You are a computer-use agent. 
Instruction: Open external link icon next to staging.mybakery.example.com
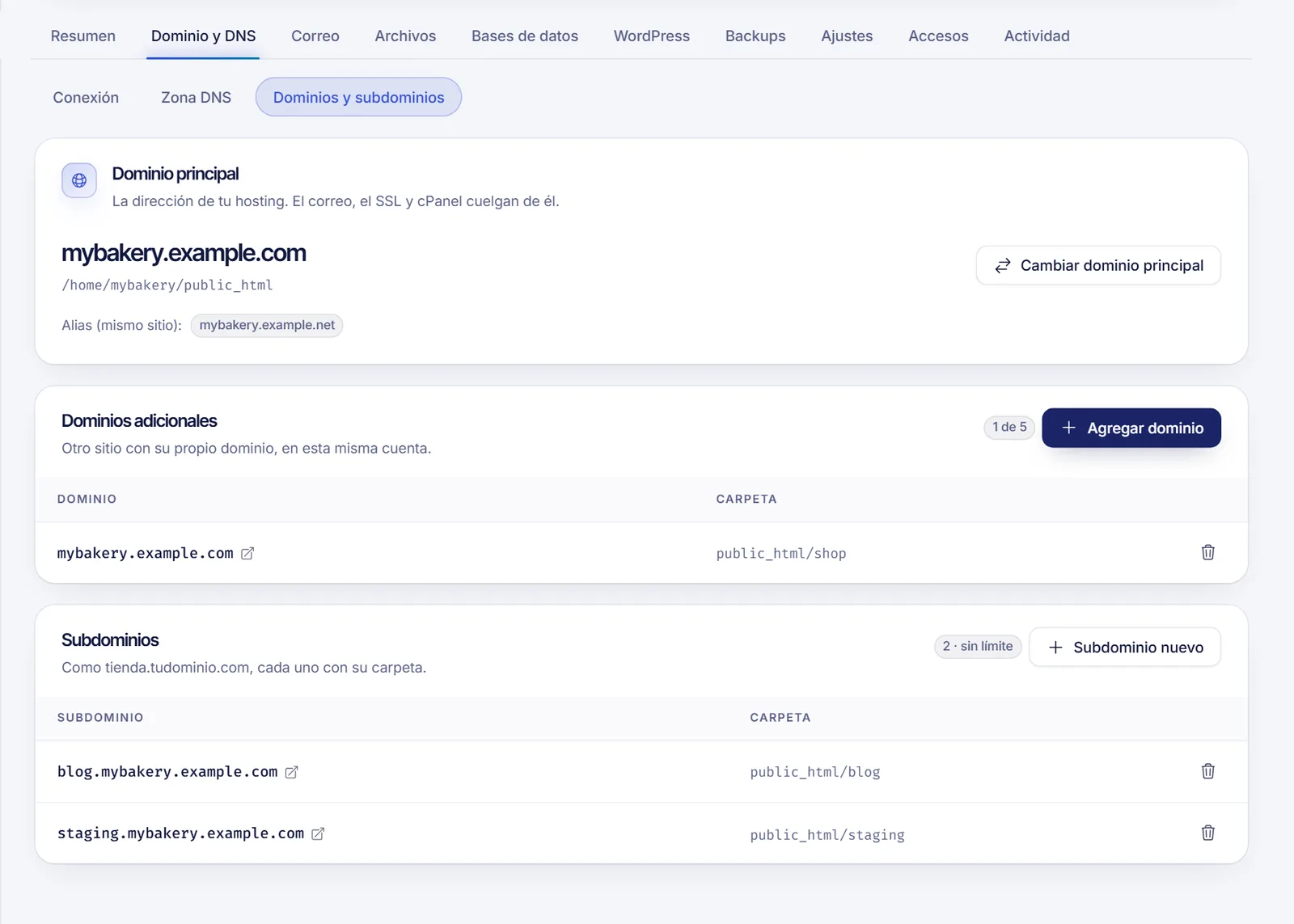[318, 833]
